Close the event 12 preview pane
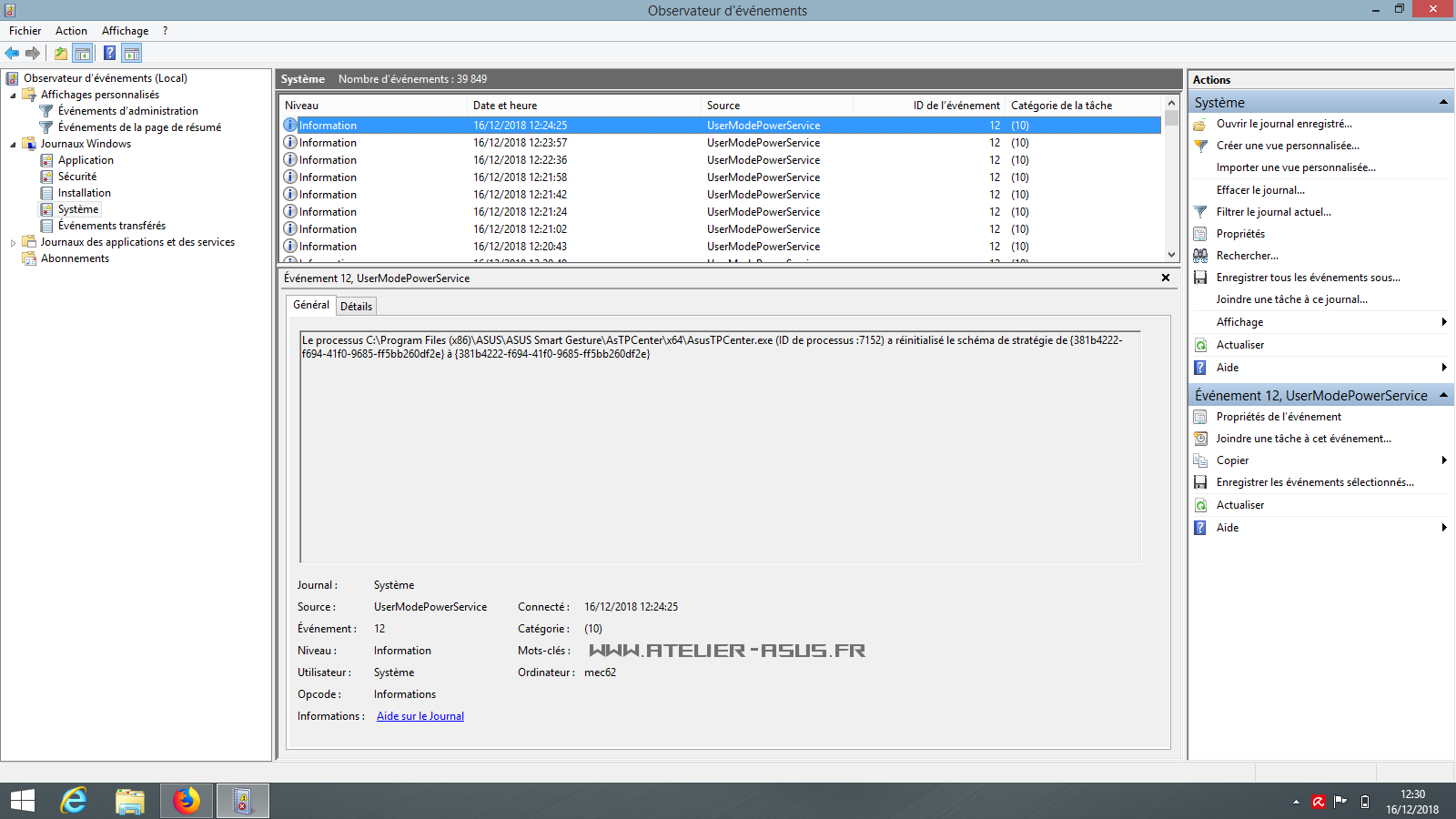The image size is (1456, 819). [1166, 278]
